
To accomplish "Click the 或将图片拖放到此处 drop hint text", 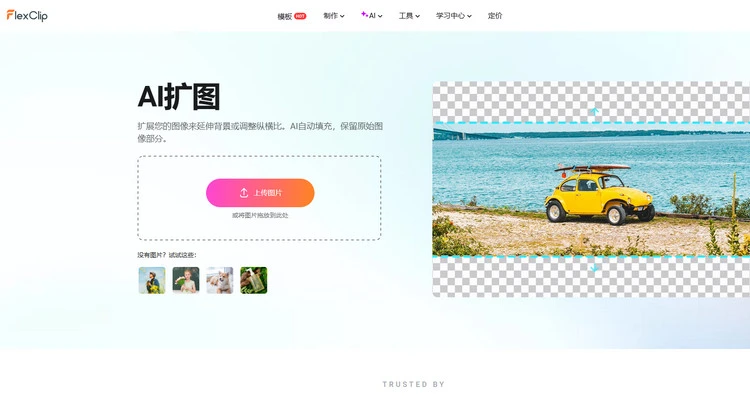I will 260,215.
